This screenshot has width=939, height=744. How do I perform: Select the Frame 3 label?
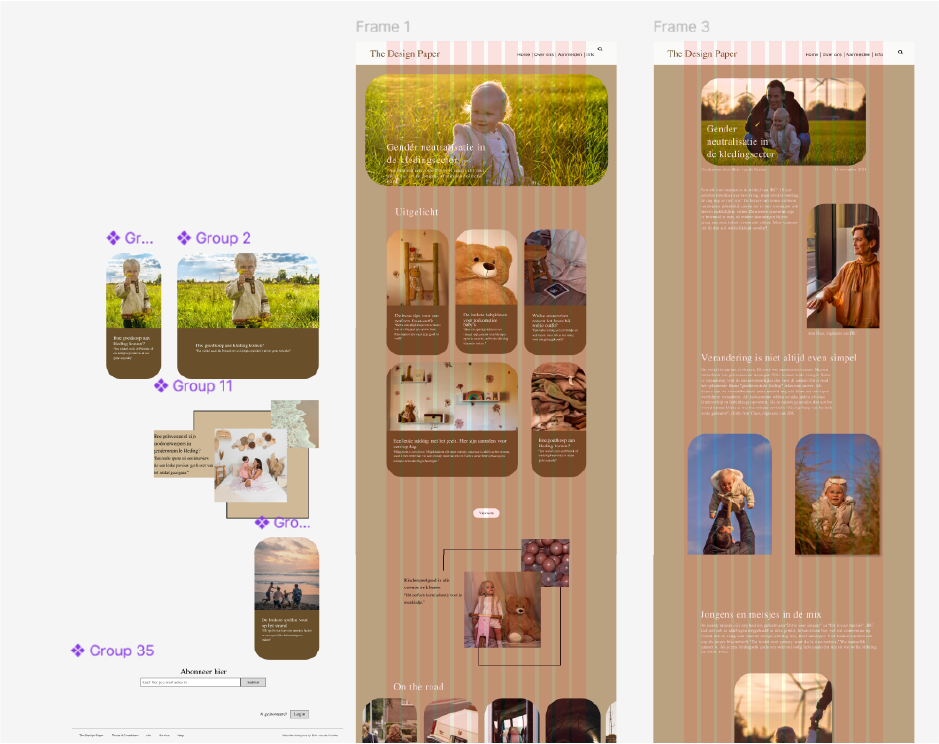[x=681, y=27]
